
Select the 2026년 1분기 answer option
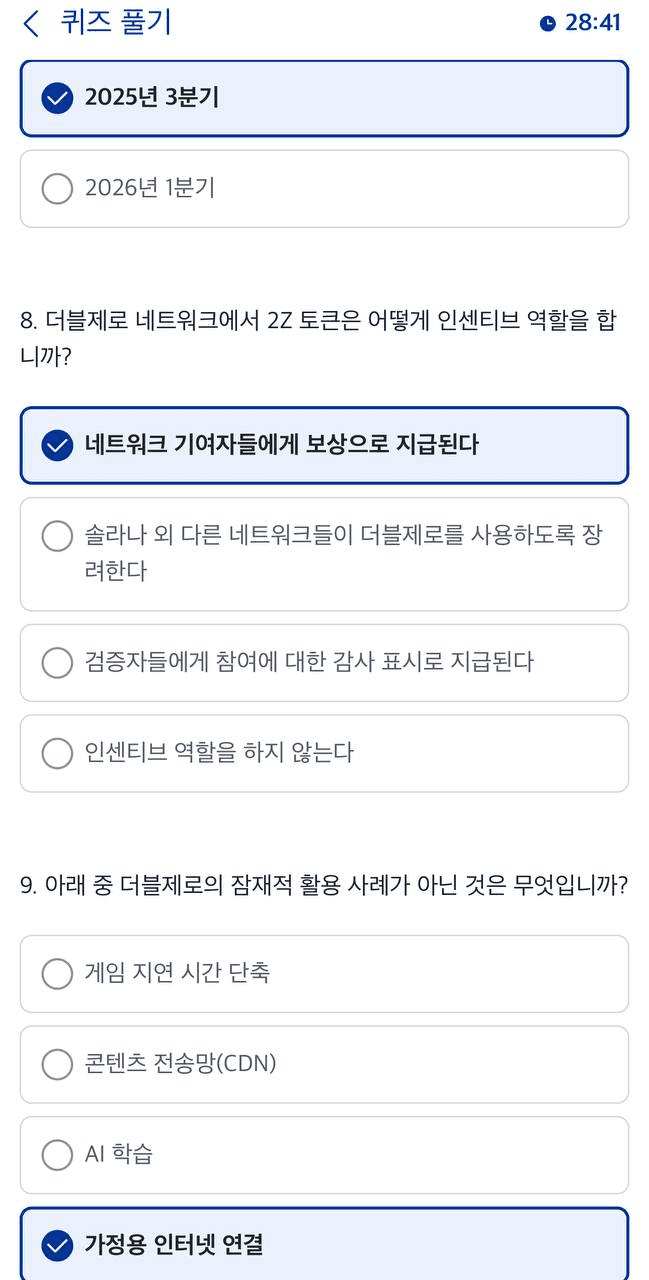tap(324, 188)
